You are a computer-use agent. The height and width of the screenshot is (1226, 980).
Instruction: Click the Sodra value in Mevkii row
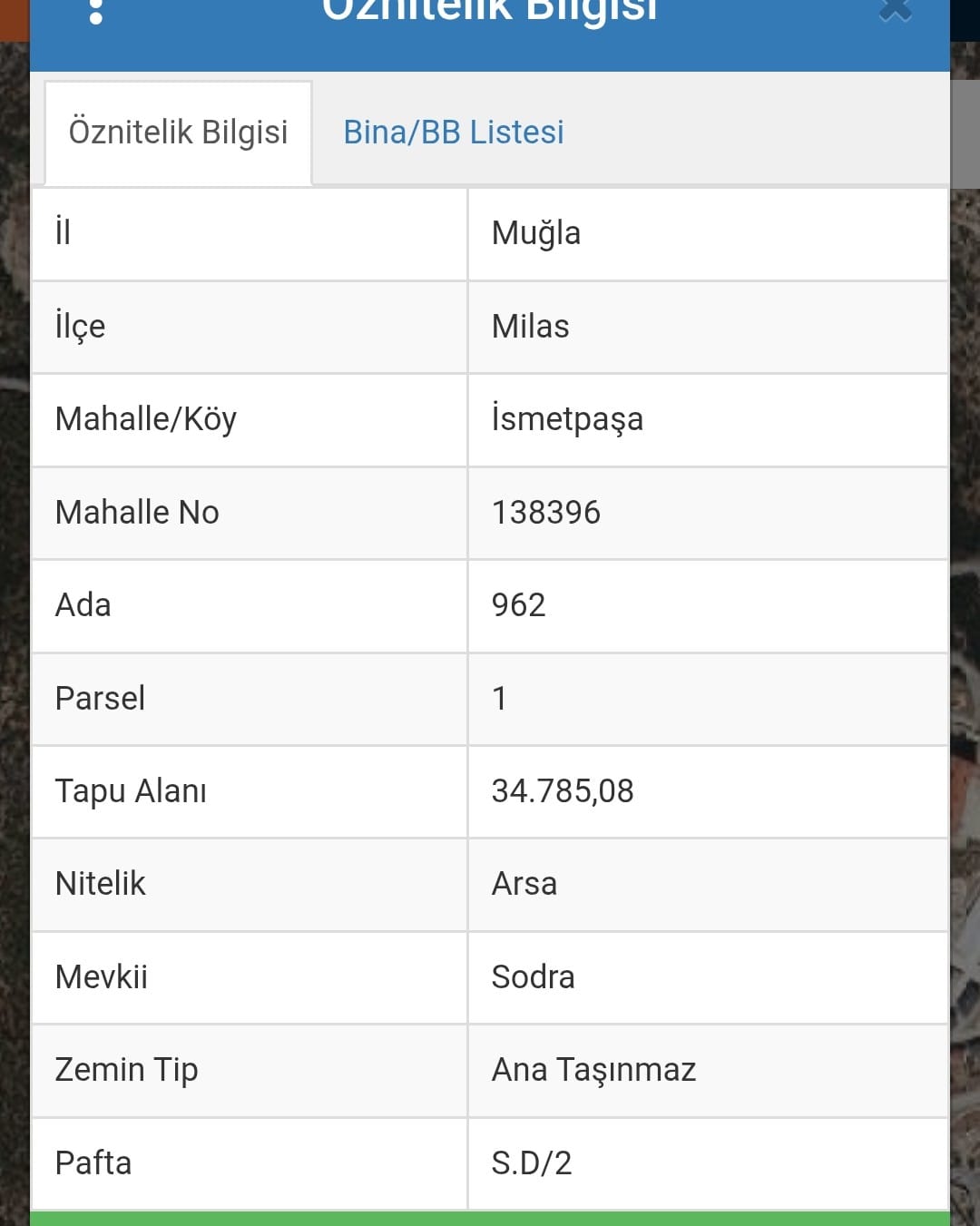click(534, 977)
